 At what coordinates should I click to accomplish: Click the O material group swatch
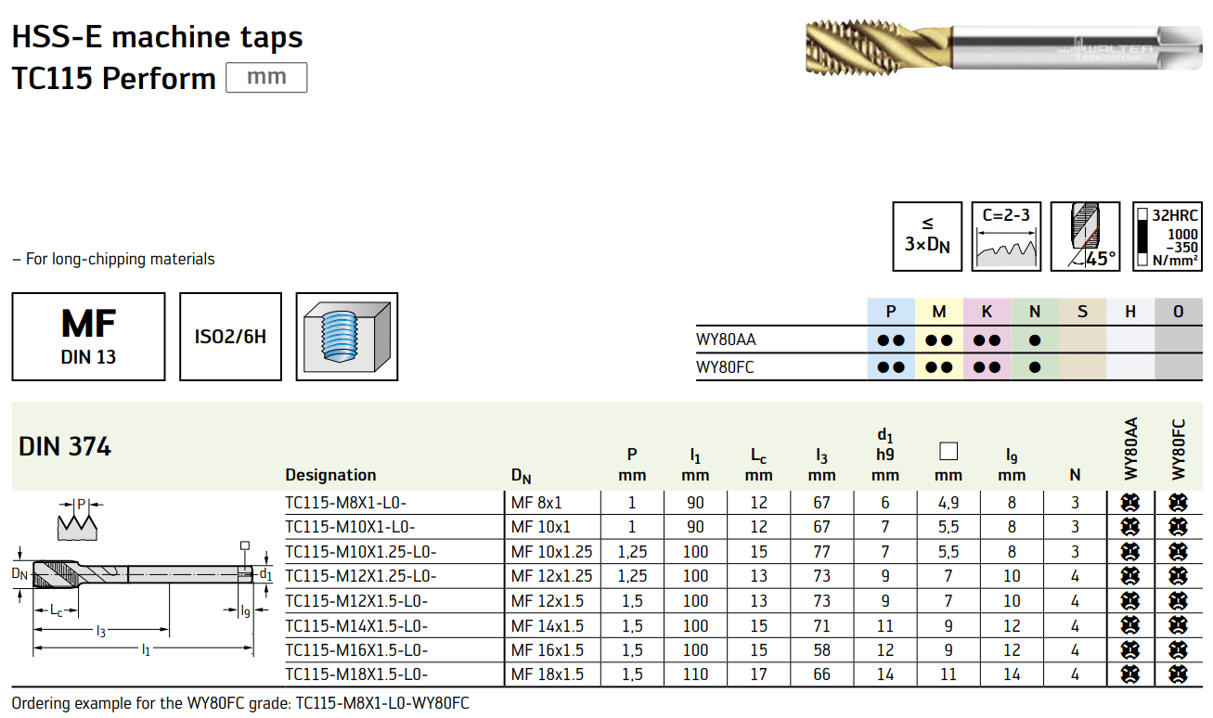[1178, 312]
